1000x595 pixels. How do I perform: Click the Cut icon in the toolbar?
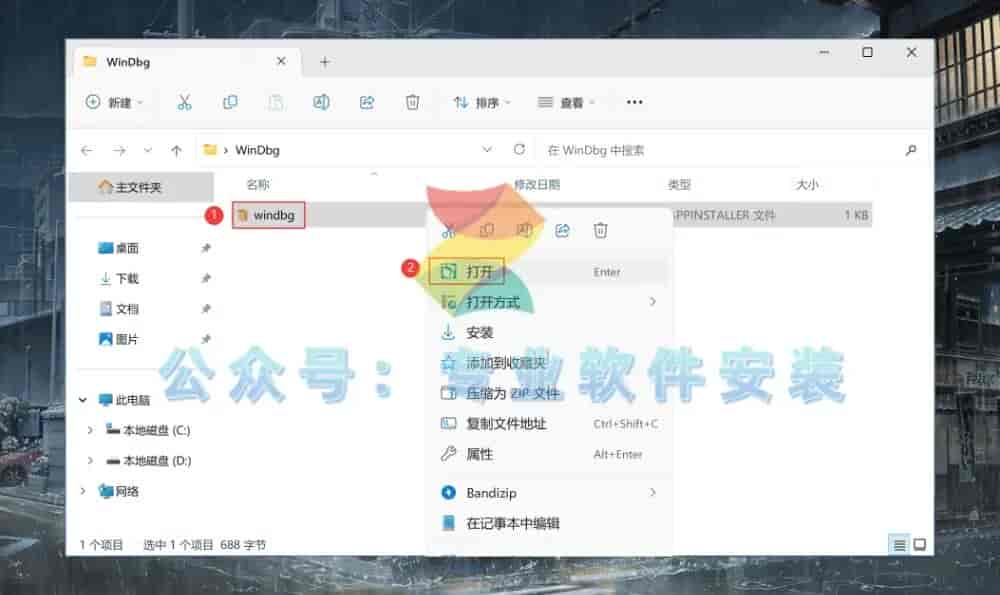click(184, 102)
